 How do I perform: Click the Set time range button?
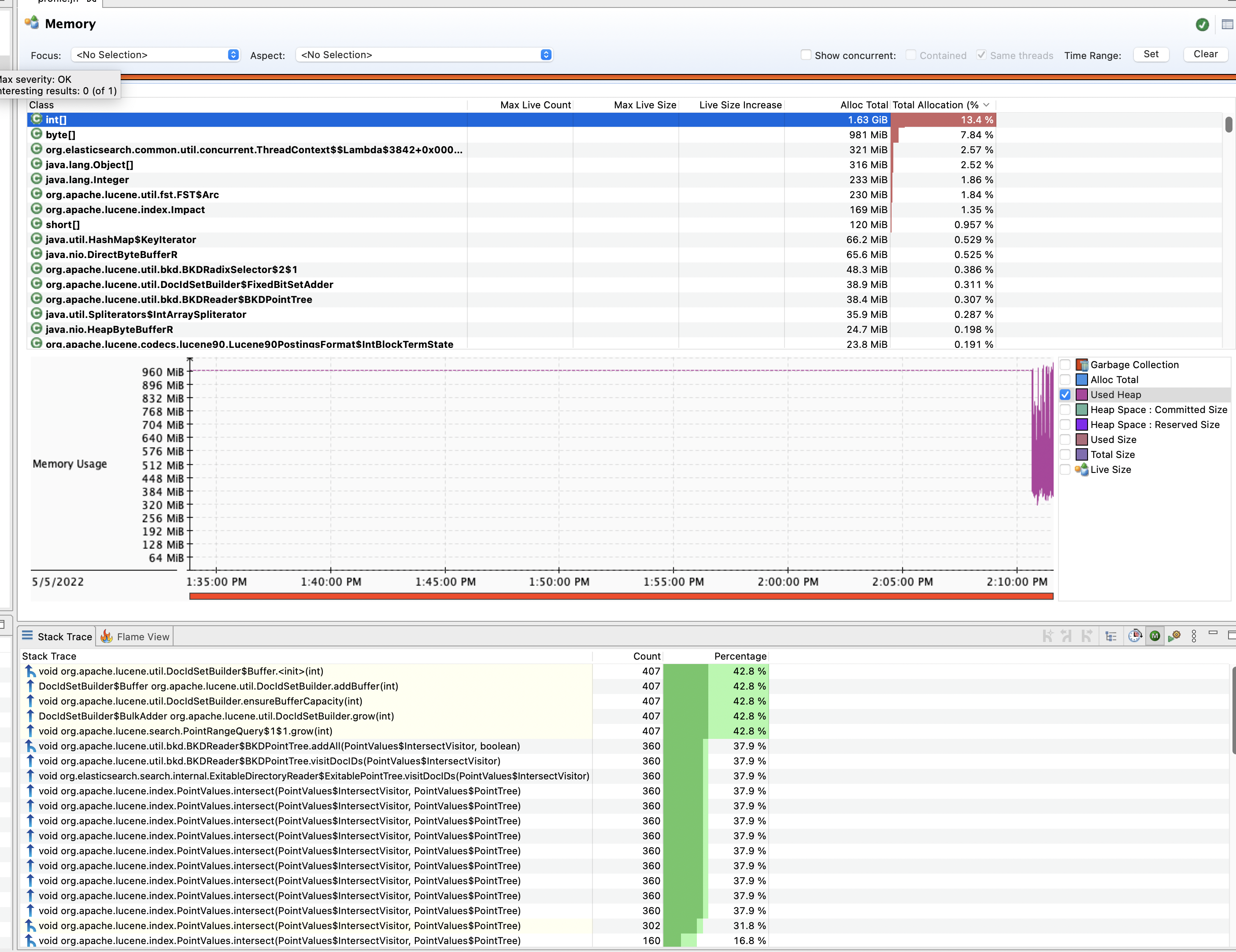1151,54
